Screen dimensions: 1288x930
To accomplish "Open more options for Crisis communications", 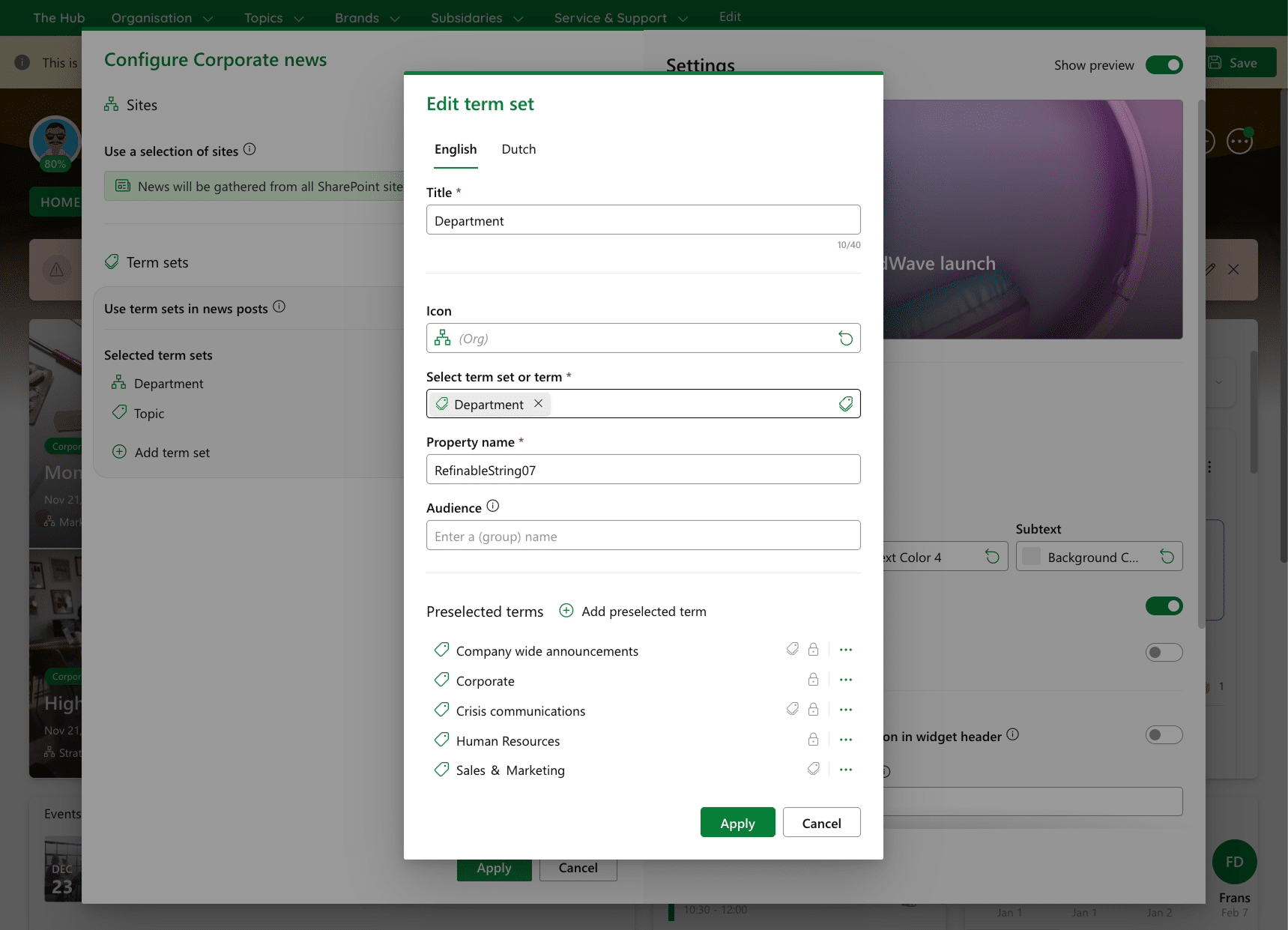I will pyautogui.click(x=846, y=710).
